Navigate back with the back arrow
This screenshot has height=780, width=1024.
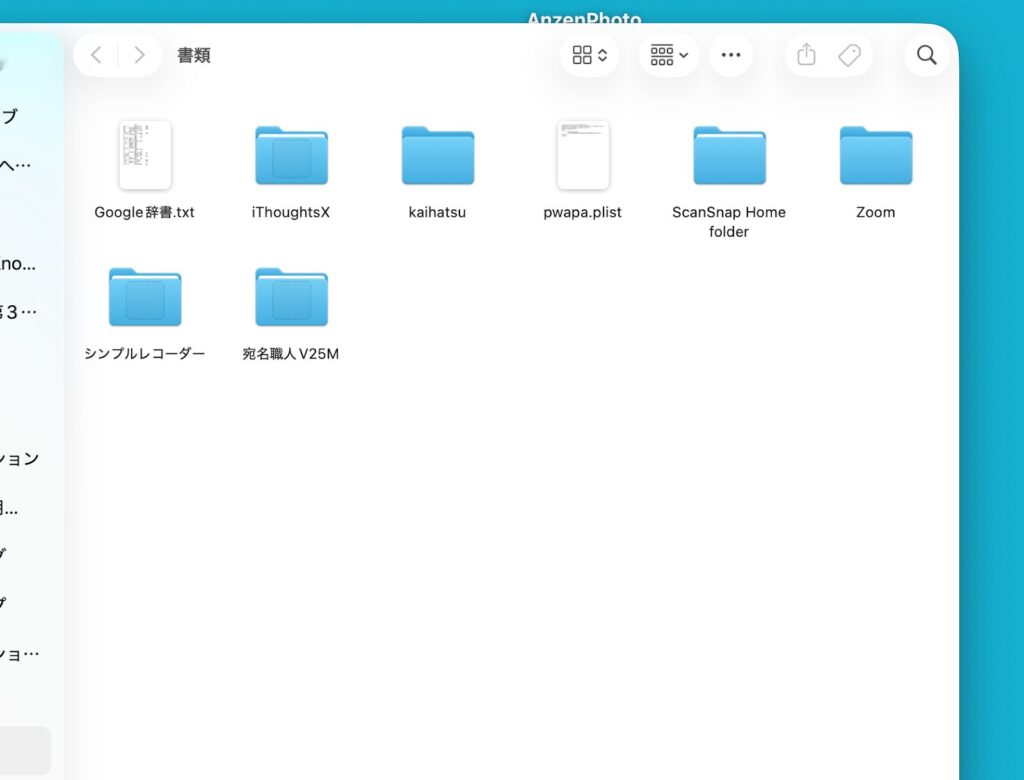point(96,55)
